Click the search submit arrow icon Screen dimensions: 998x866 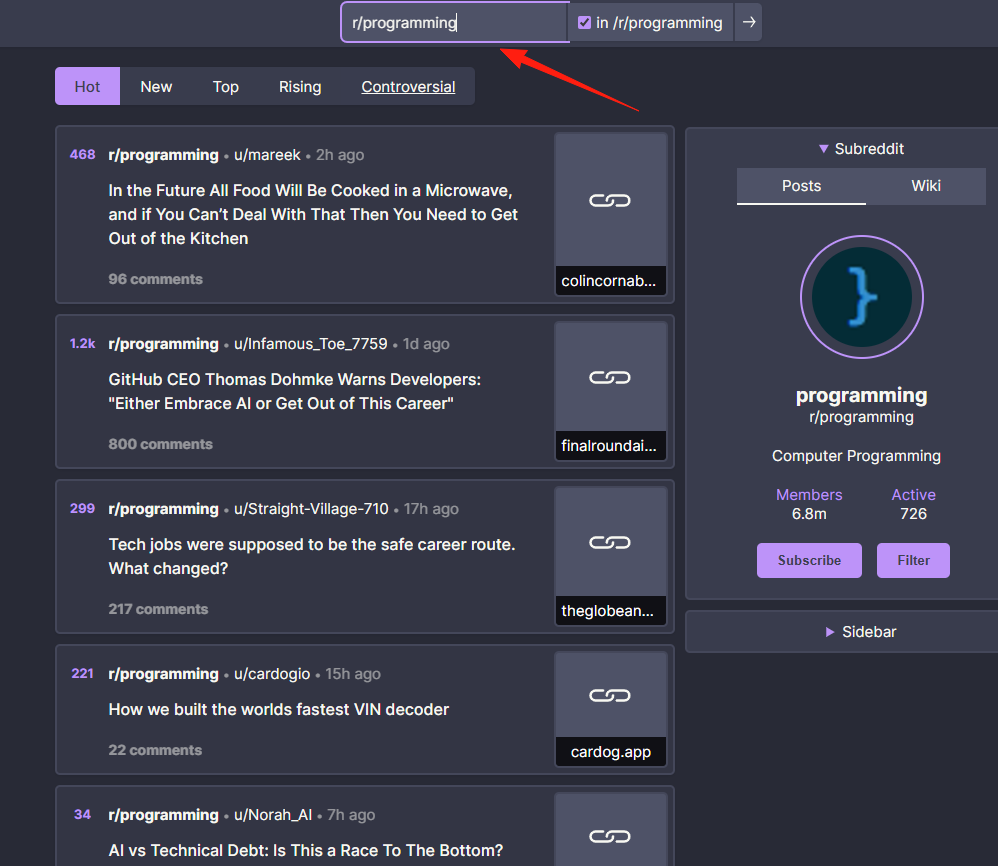tap(748, 22)
